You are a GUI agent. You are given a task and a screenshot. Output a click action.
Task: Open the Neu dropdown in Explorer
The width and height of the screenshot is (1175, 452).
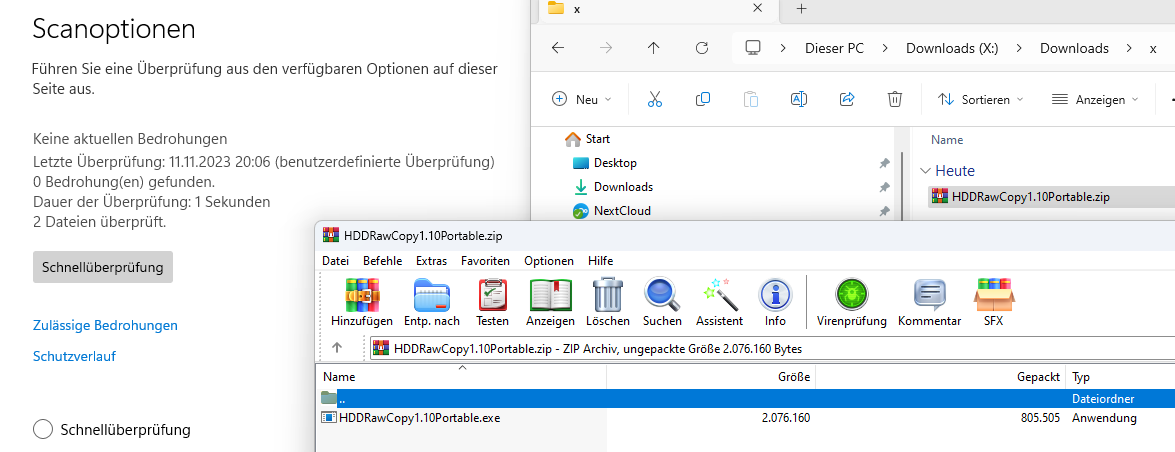[x=582, y=99]
